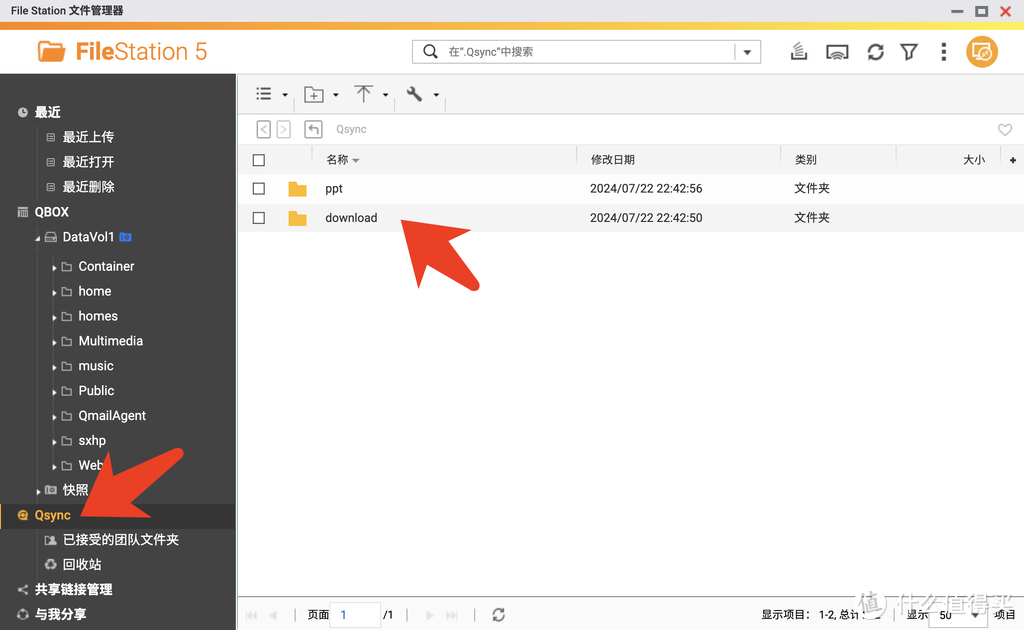Check the download folder checkbox

259,218
